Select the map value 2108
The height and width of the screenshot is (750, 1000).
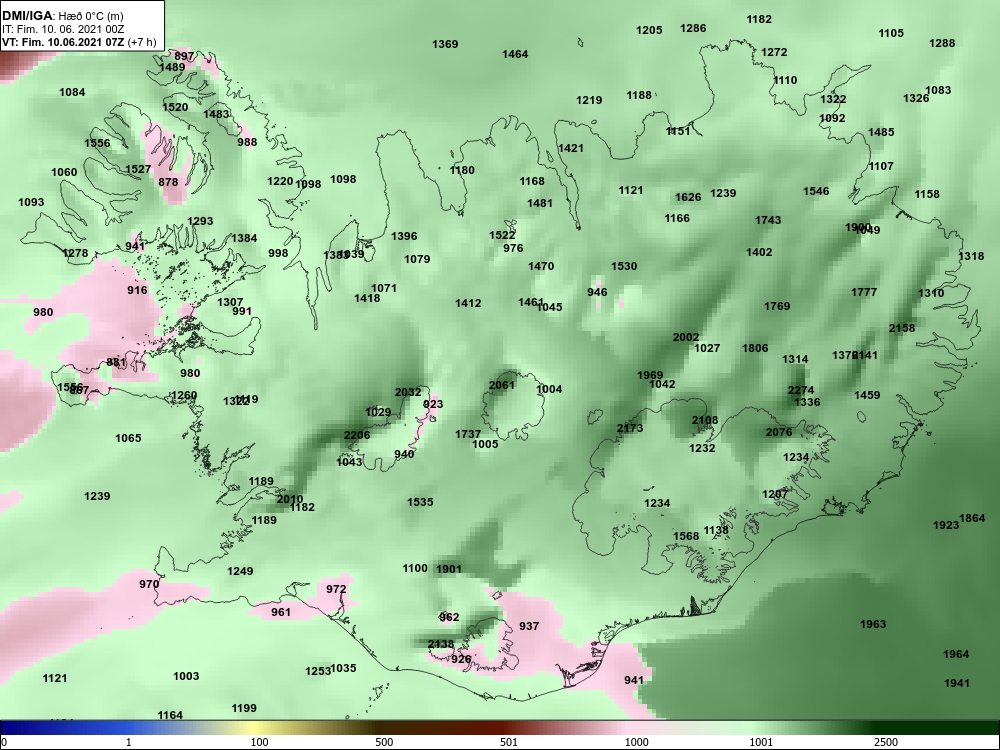click(705, 420)
